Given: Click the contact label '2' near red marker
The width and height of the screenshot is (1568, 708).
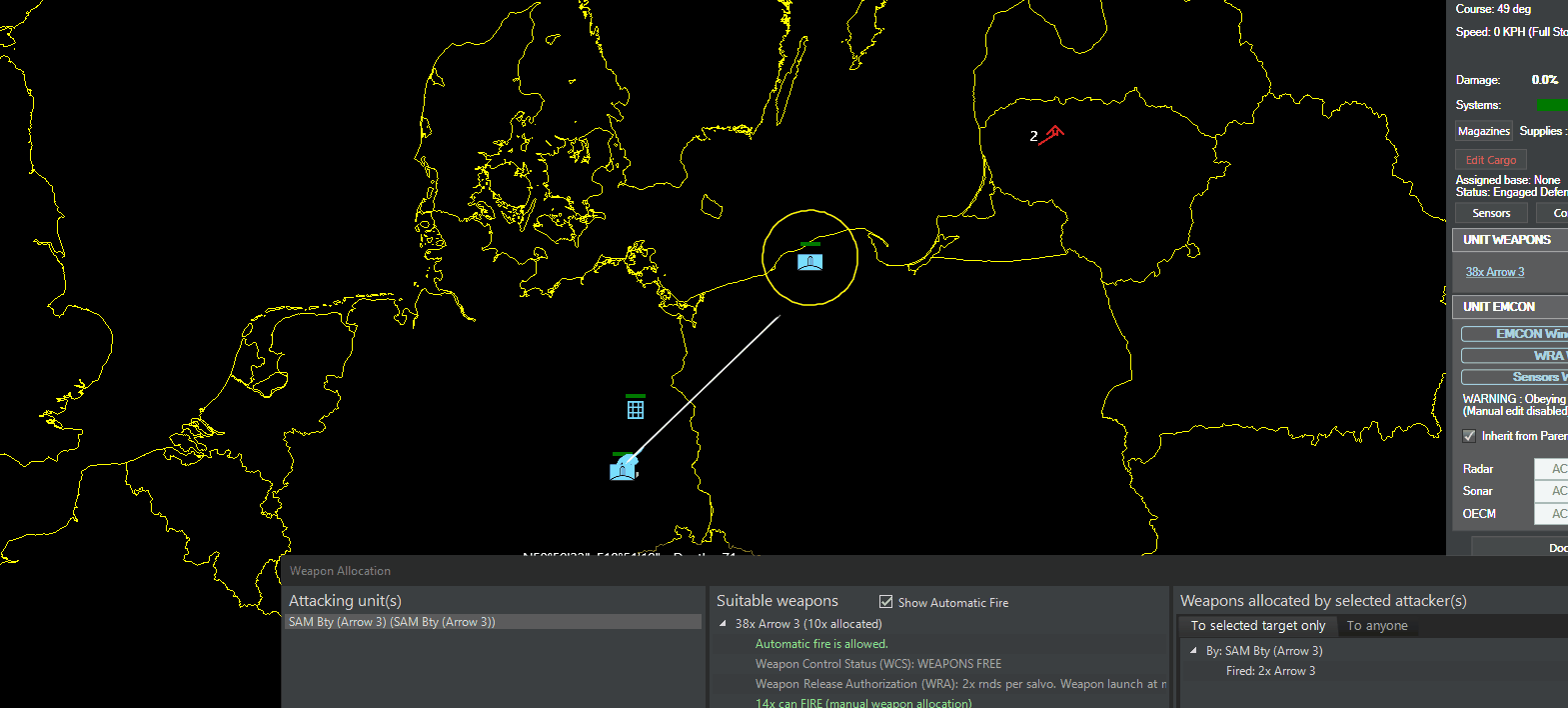Looking at the screenshot, I should (1033, 136).
